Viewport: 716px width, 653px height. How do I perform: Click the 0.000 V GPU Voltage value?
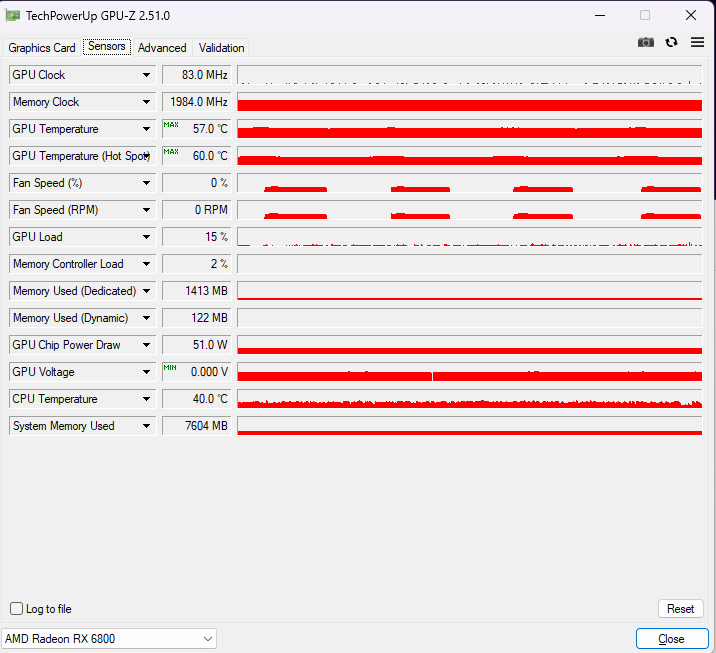(197, 372)
